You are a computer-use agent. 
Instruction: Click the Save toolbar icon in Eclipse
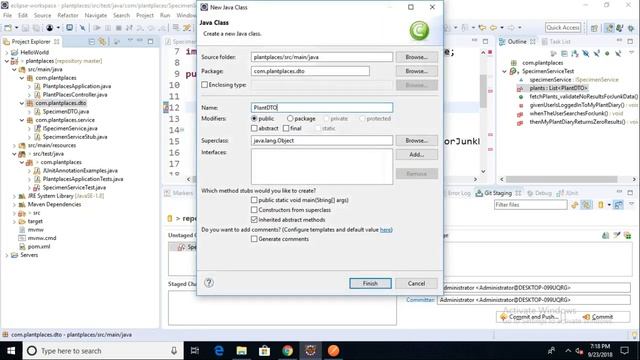tap(25, 28)
